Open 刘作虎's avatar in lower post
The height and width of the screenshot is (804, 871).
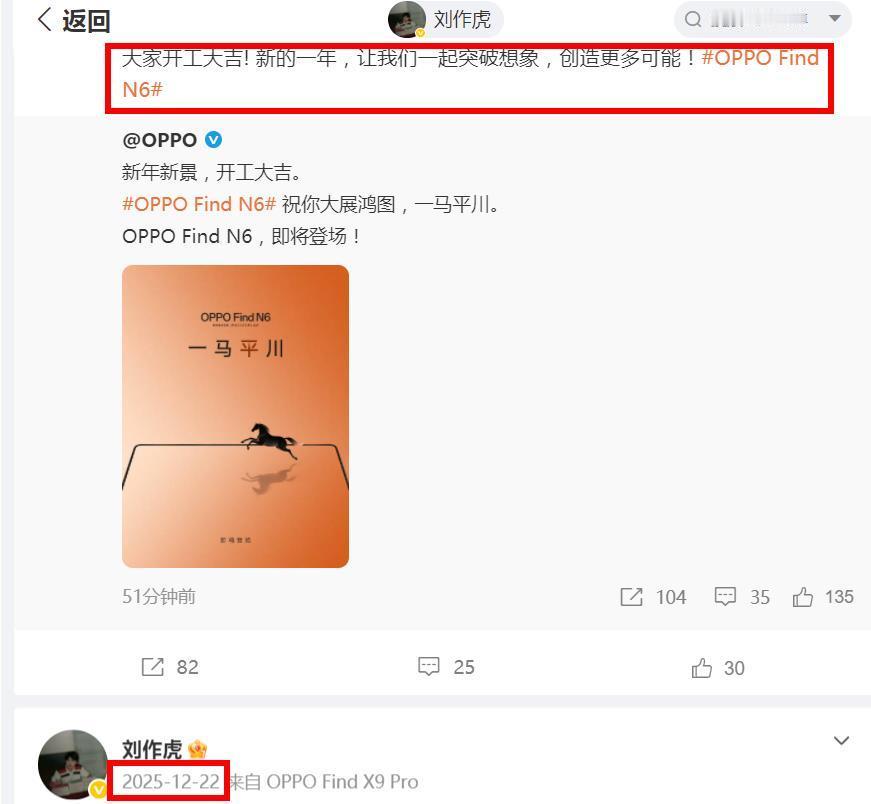click(72, 765)
